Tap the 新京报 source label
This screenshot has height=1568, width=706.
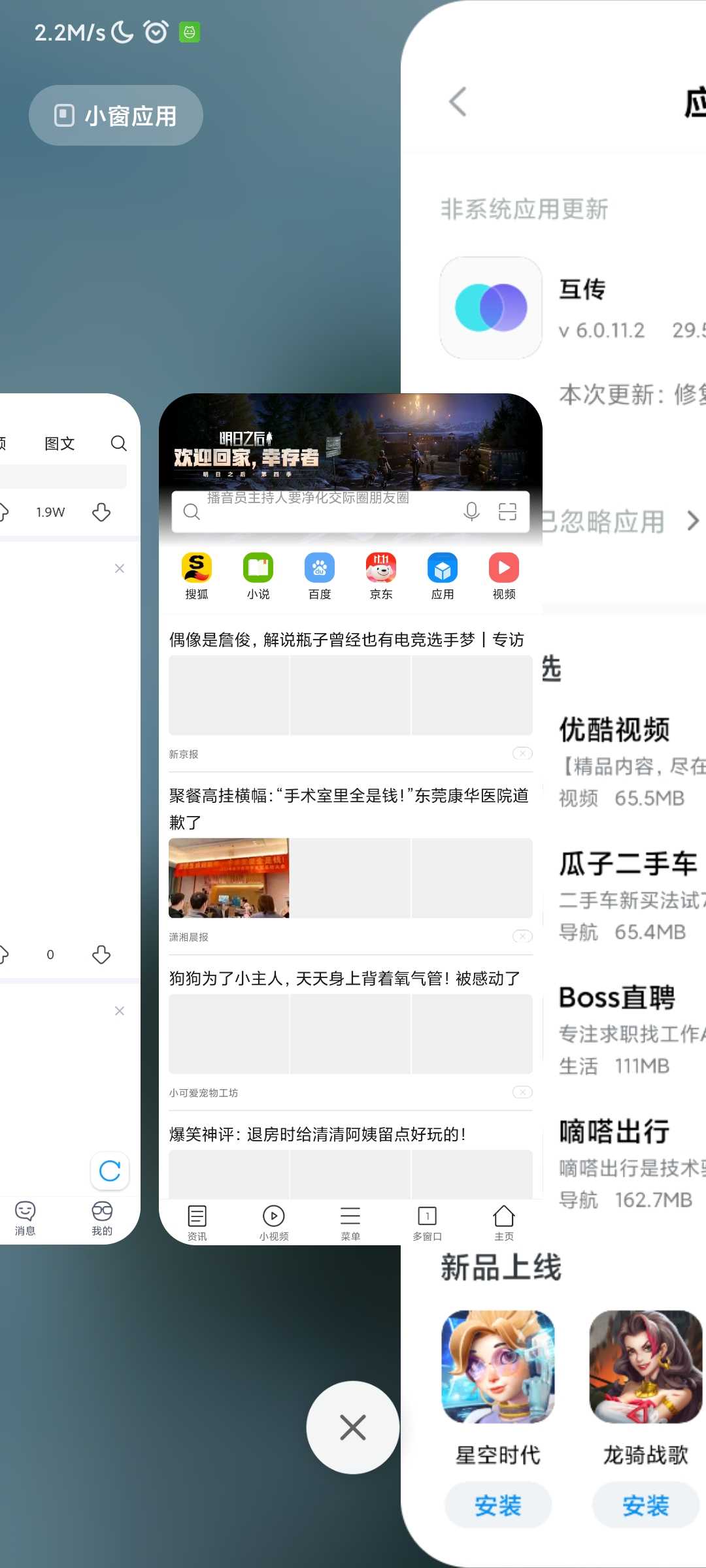184,754
